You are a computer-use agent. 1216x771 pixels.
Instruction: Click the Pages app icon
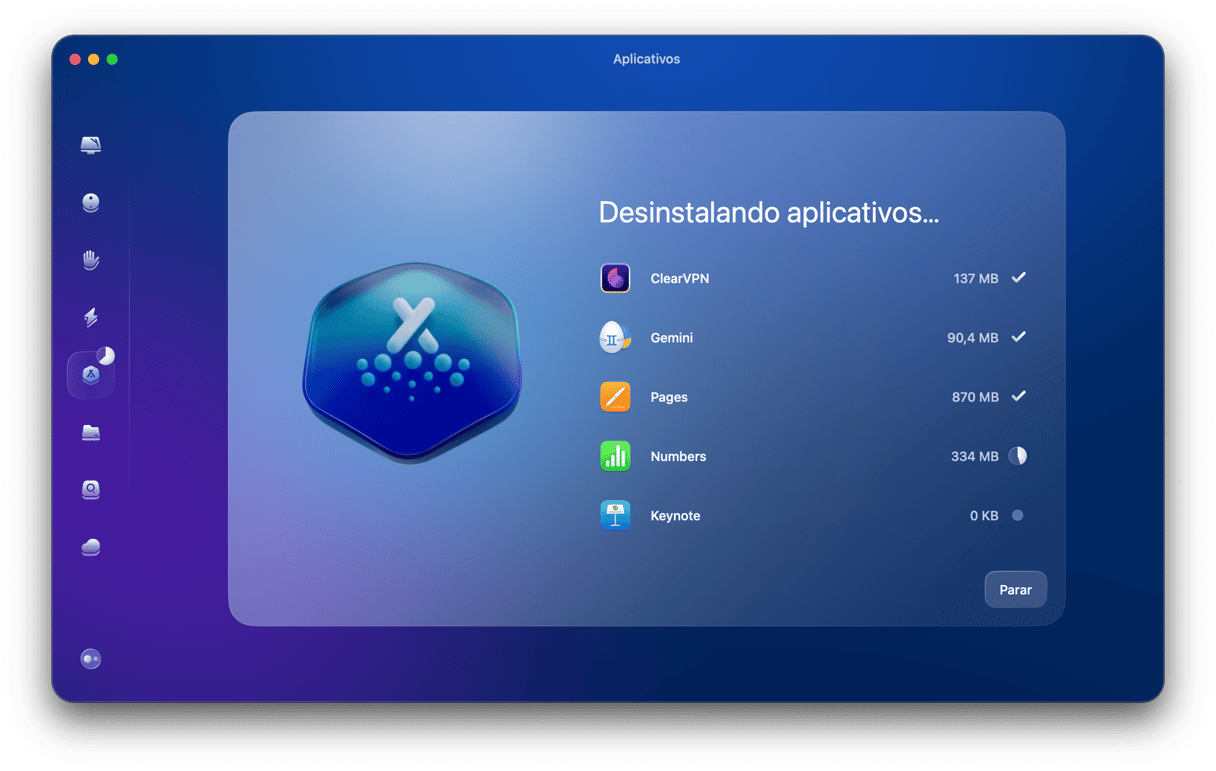click(x=615, y=397)
